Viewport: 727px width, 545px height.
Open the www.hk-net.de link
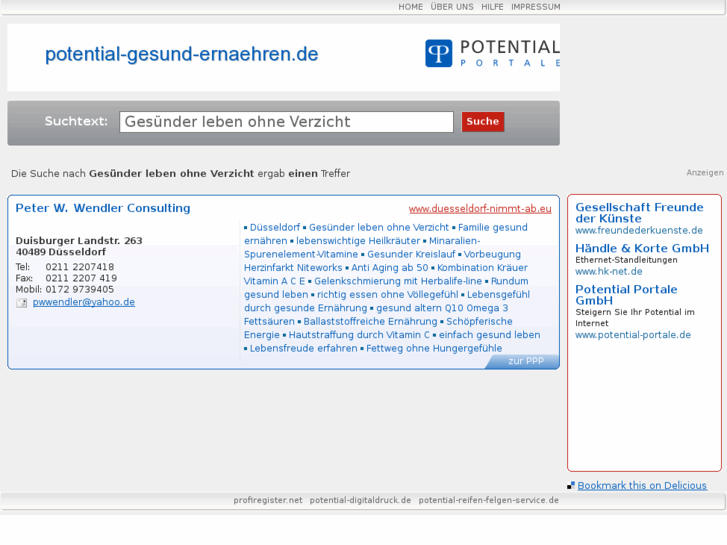tap(609, 271)
